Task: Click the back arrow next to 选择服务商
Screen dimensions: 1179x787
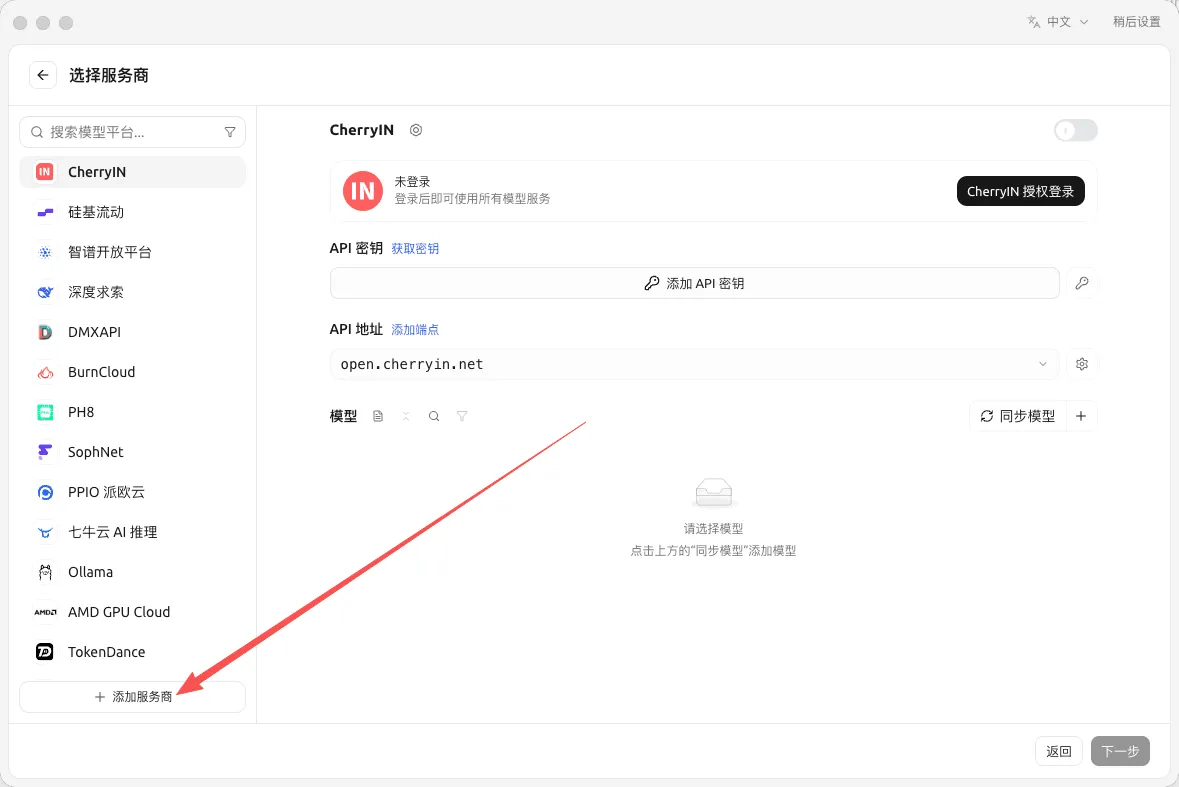Action: pyautogui.click(x=43, y=75)
